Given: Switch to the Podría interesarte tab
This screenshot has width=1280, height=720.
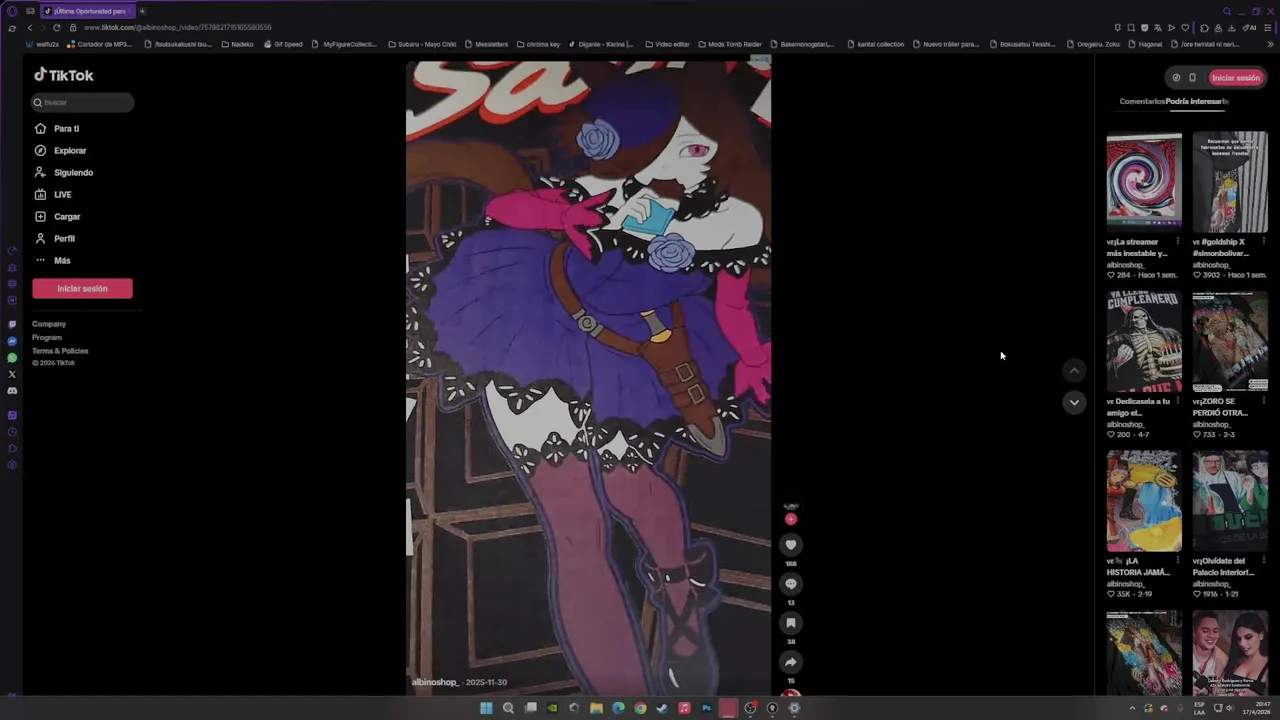Looking at the screenshot, I should point(1197,101).
